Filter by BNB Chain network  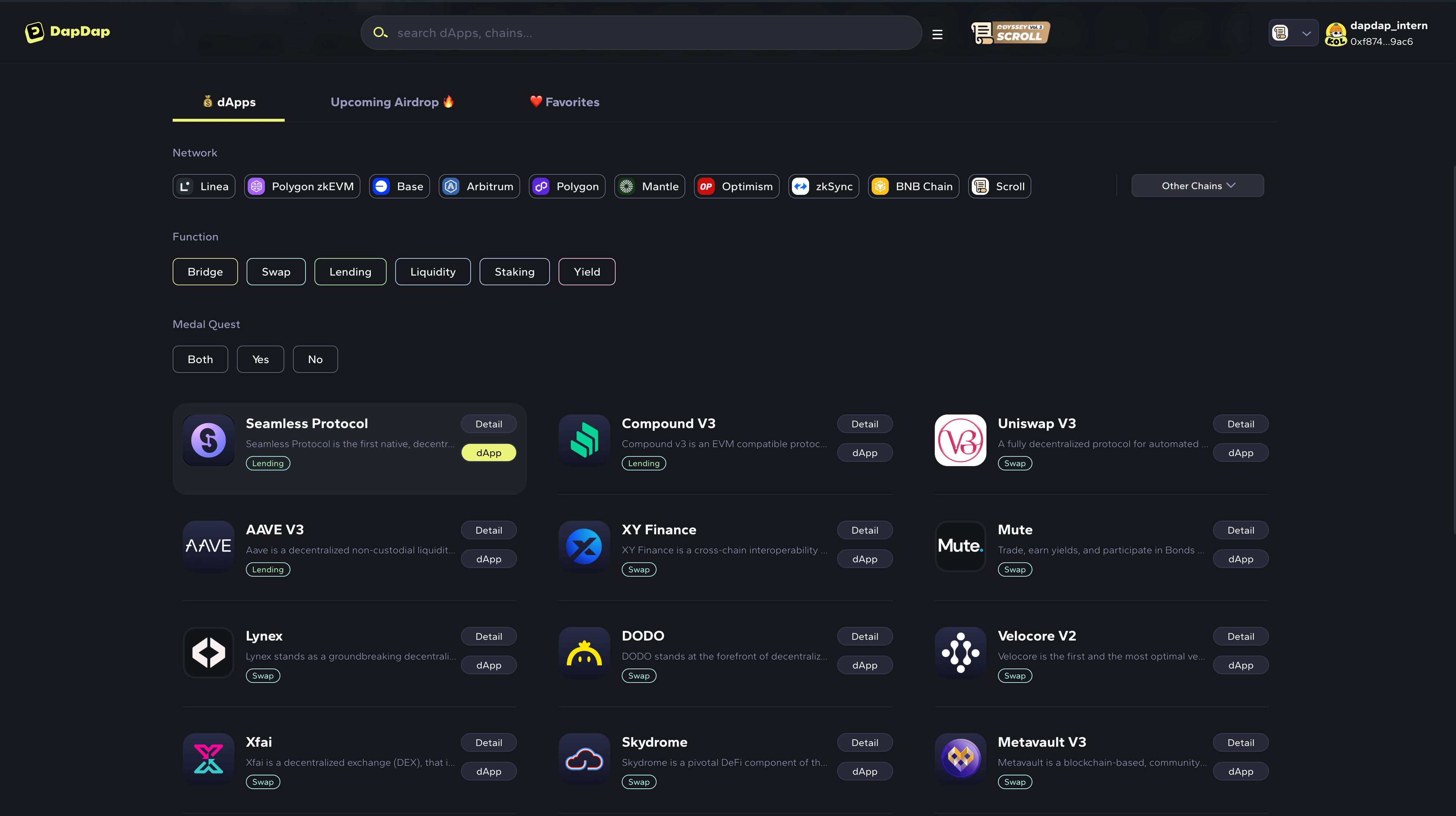[x=914, y=186]
